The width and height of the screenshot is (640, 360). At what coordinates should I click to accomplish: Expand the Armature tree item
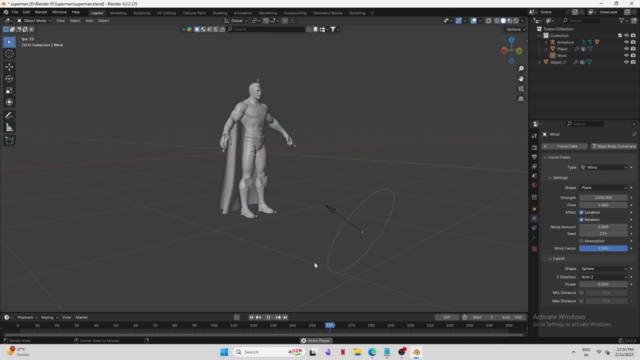click(x=546, y=42)
